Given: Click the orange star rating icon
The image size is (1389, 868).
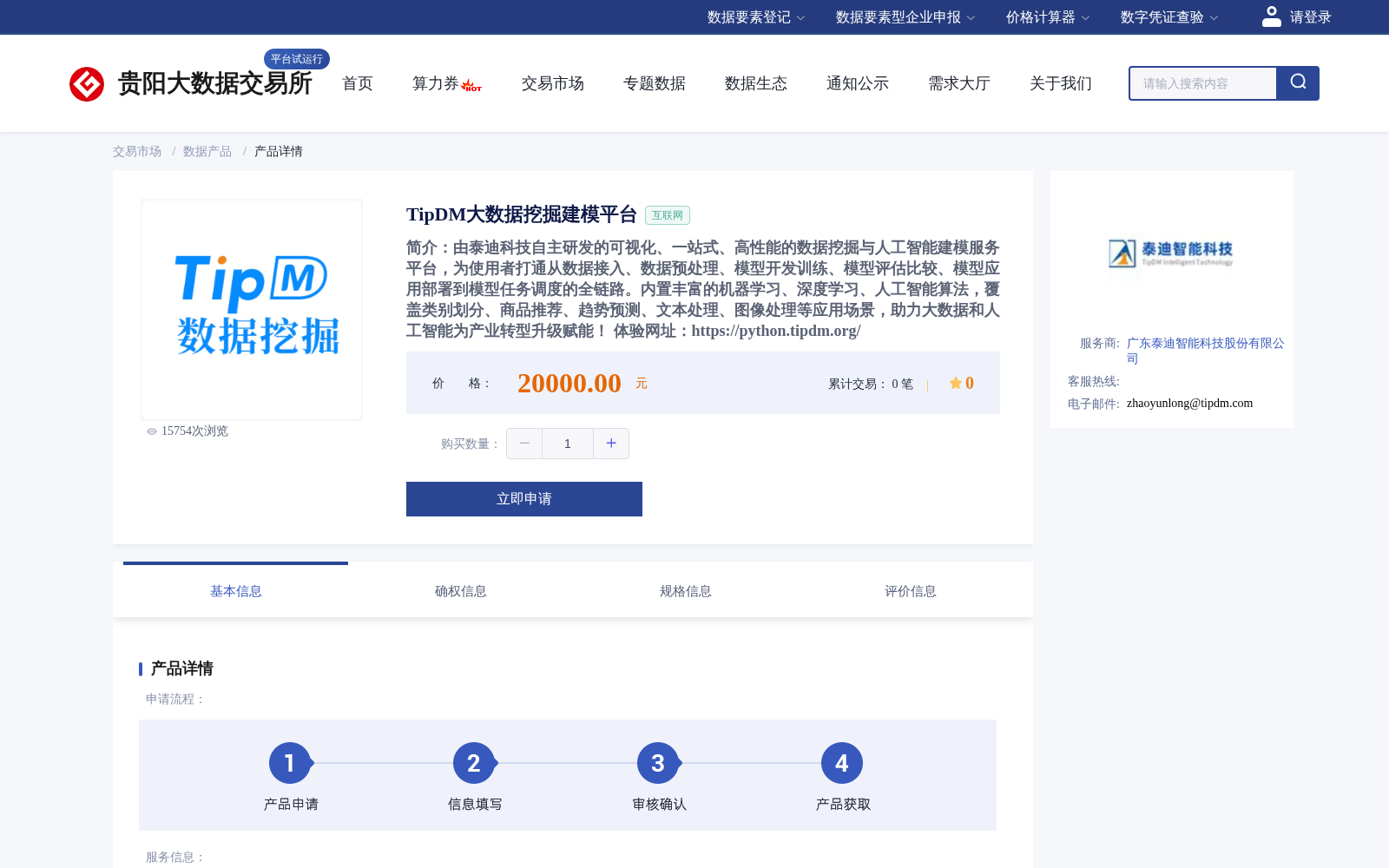Looking at the screenshot, I should [955, 383].
